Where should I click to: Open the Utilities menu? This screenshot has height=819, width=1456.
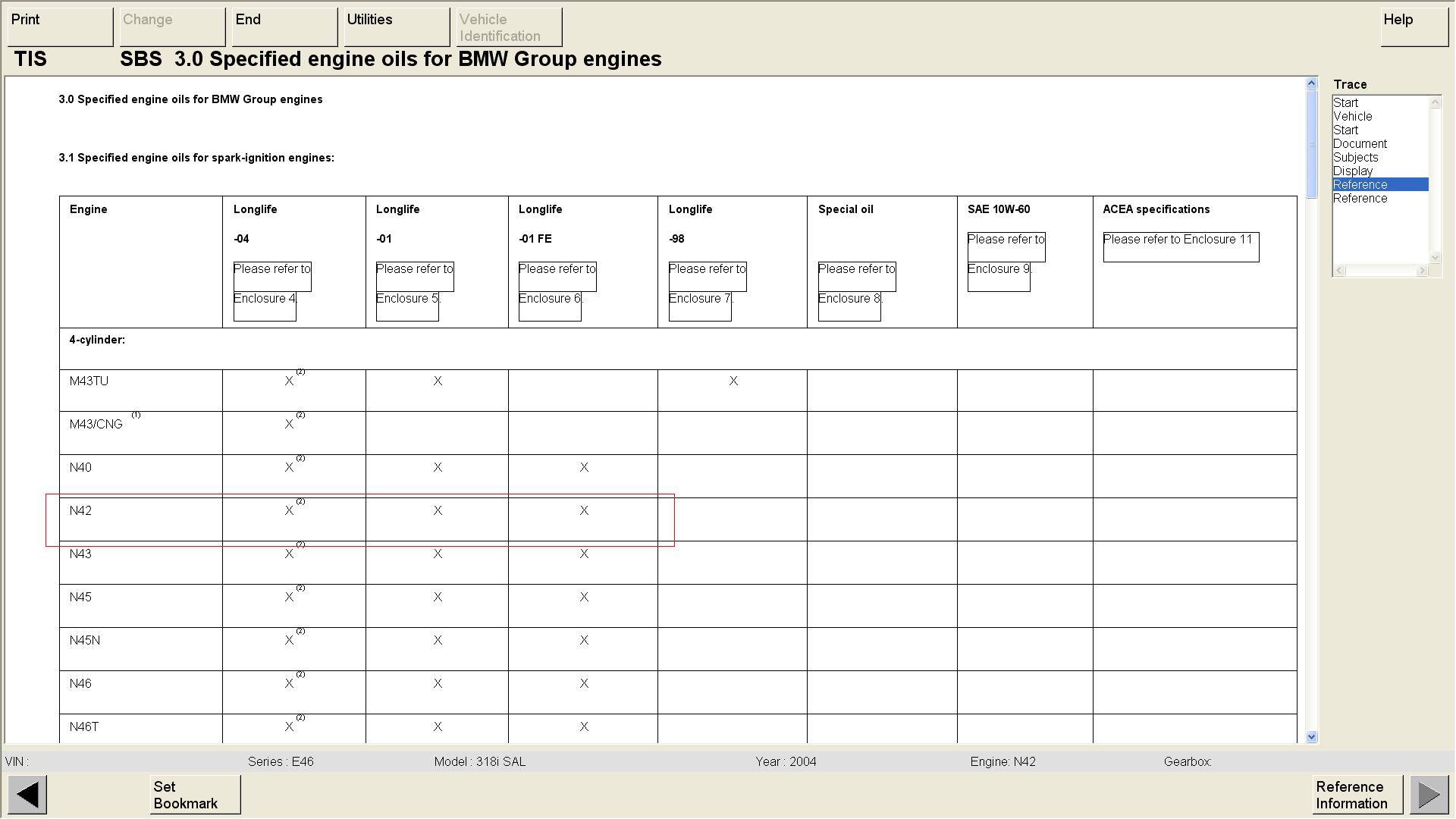(397, 27)
